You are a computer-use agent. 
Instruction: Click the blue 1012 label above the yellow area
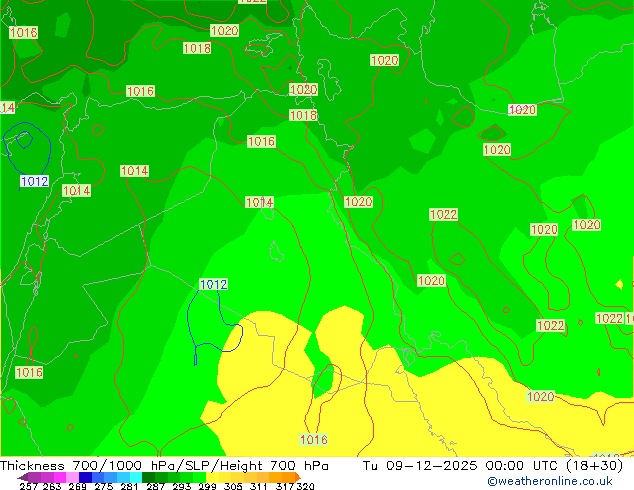tap(213, 284)
